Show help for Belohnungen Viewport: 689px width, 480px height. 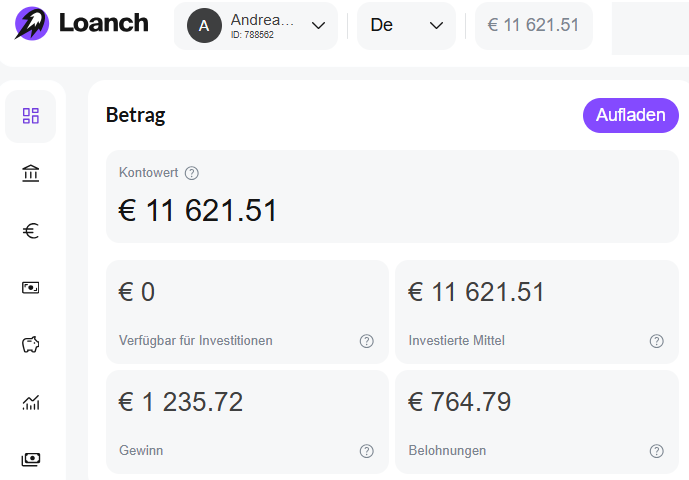pyautogui.click(x=656, y=451)
